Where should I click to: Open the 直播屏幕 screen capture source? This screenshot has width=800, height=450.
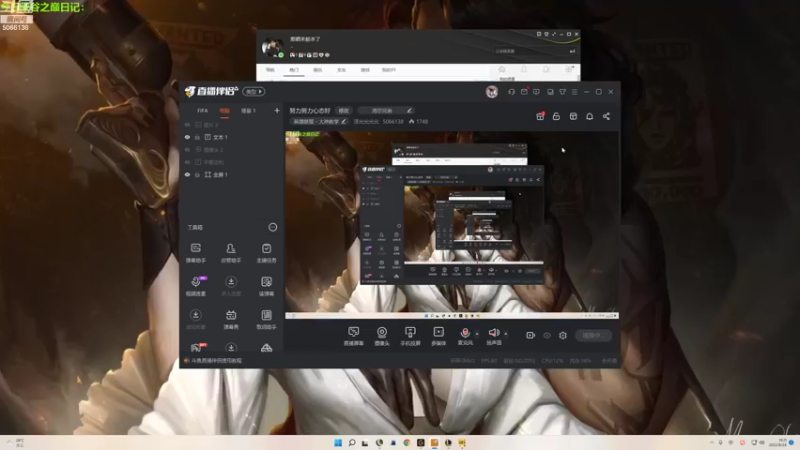(x=353, y=336)
